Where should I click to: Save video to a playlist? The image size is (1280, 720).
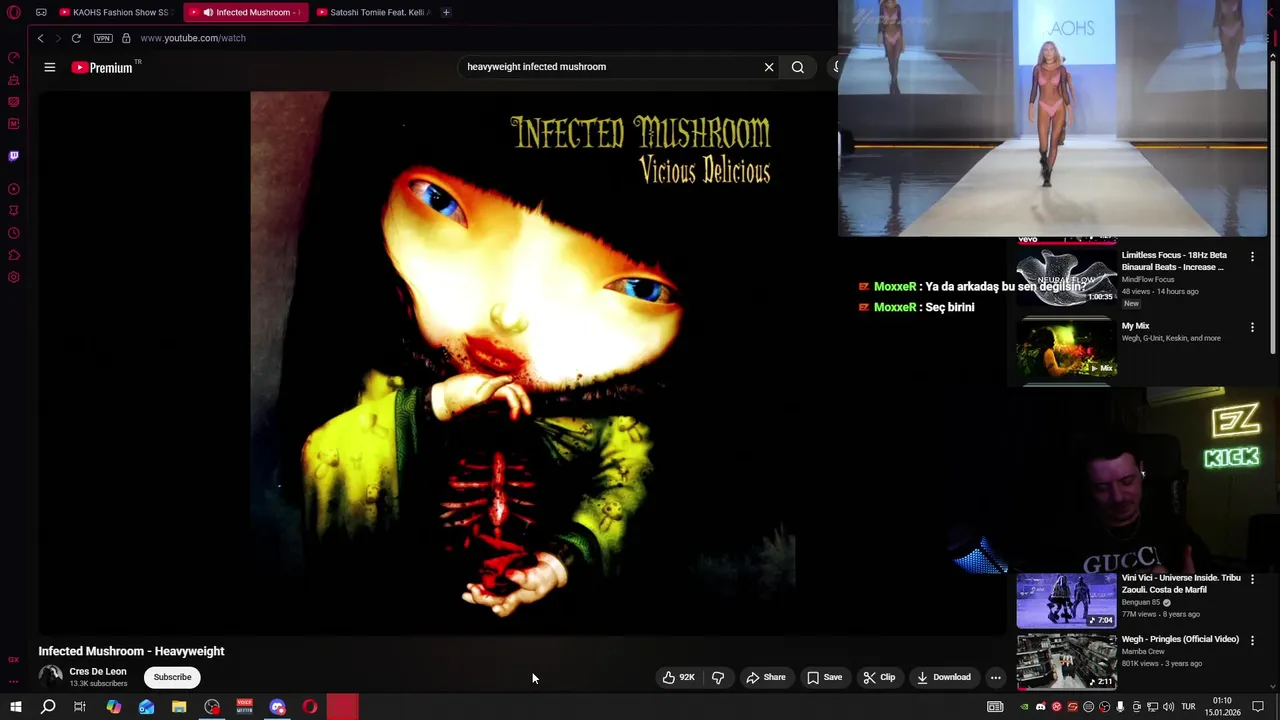tap(825, 677)
